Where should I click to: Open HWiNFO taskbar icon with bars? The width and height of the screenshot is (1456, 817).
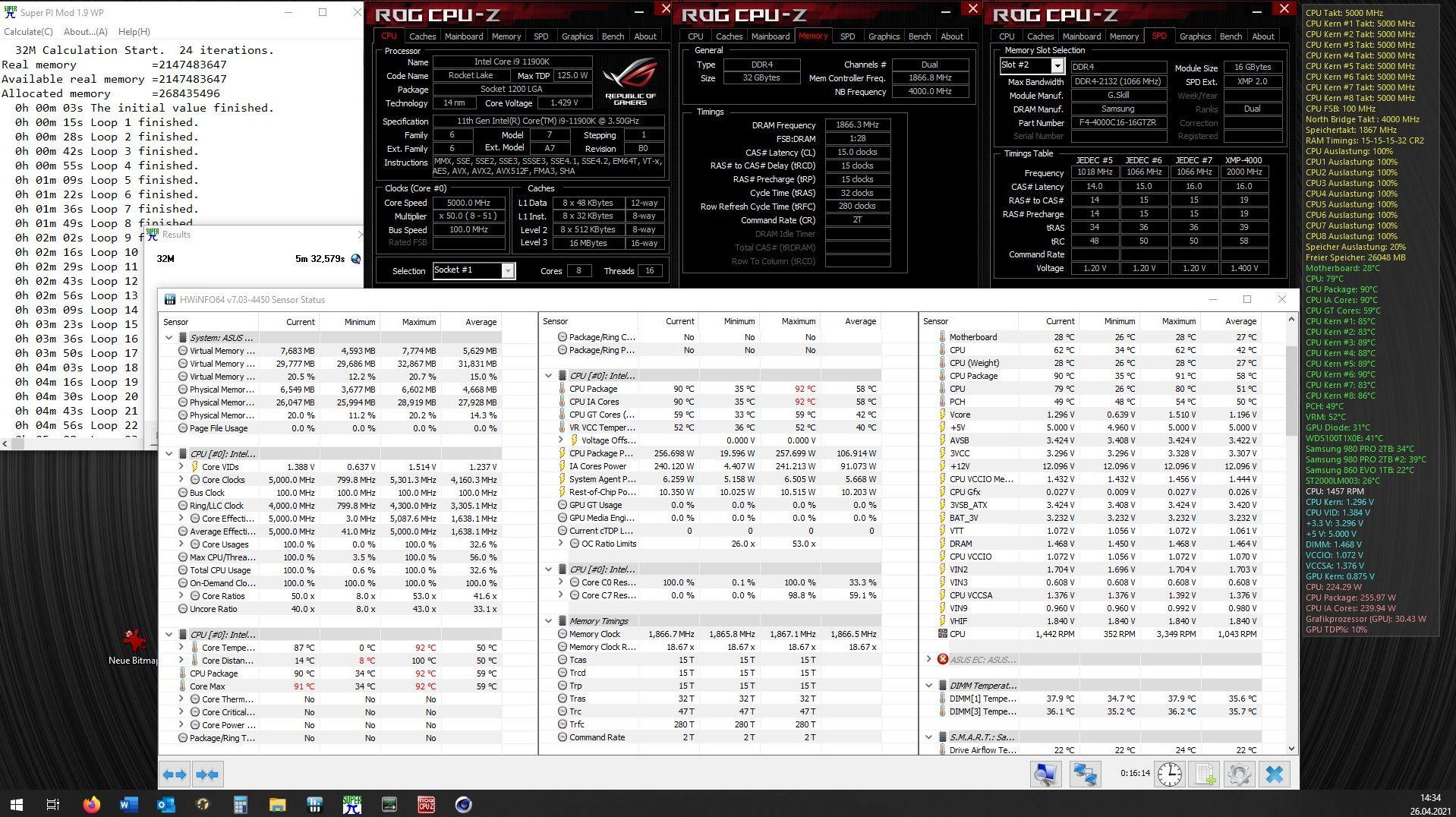(x=314, y=804)
